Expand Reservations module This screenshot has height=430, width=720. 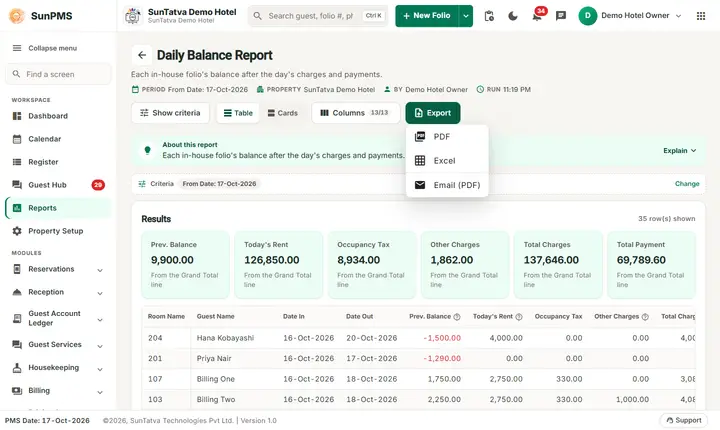pos(100,270)
